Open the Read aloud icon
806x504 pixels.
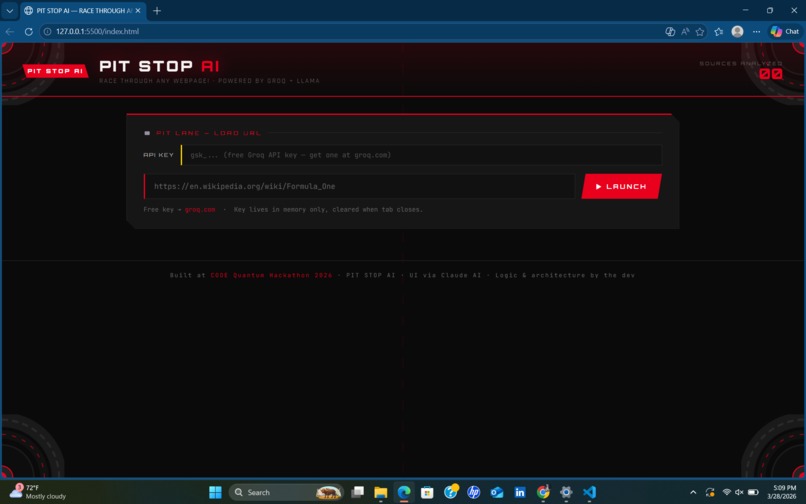click(x=685, y=31)
